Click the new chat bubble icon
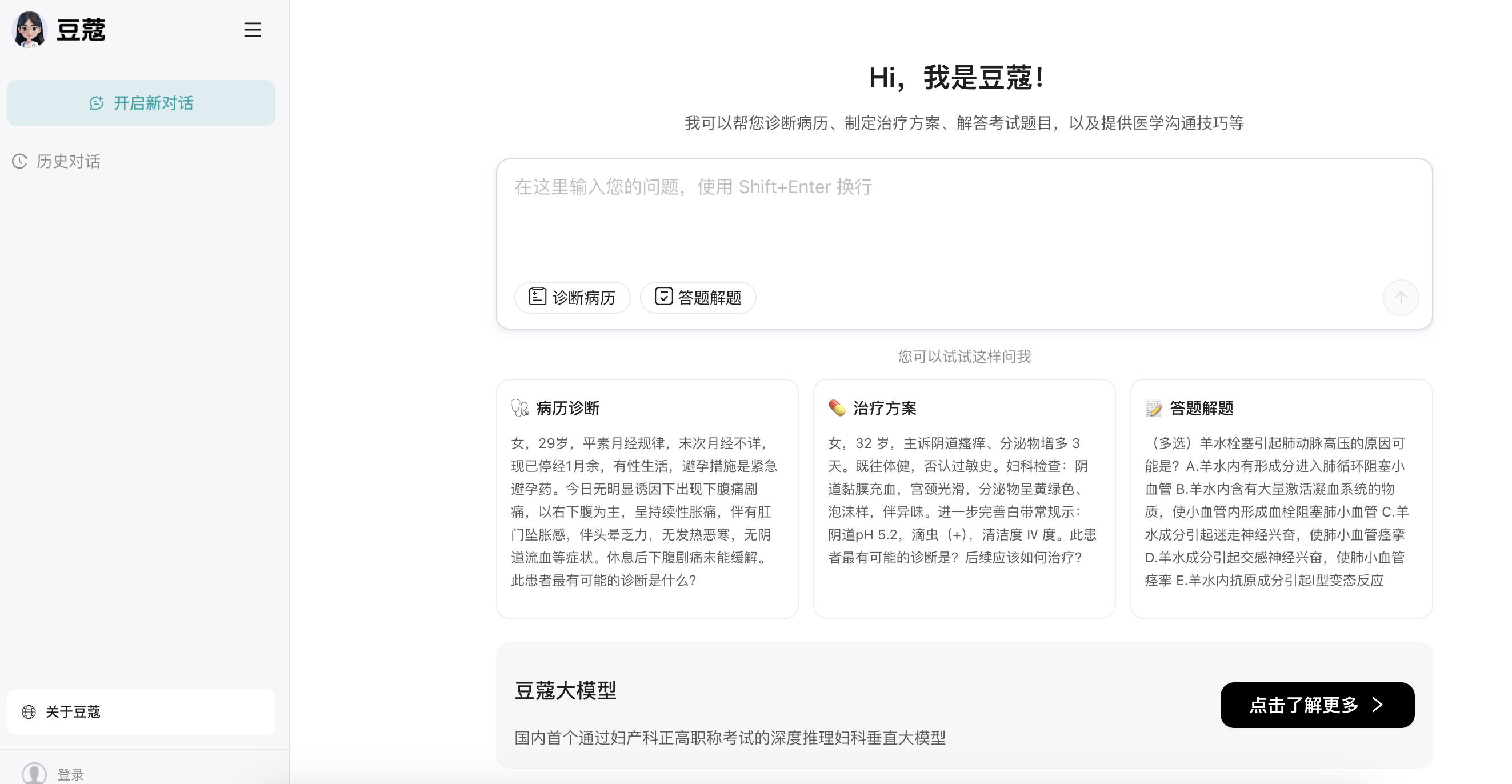Image resolution: width=1512 pixels, height=784 pixels. [97, 103]
